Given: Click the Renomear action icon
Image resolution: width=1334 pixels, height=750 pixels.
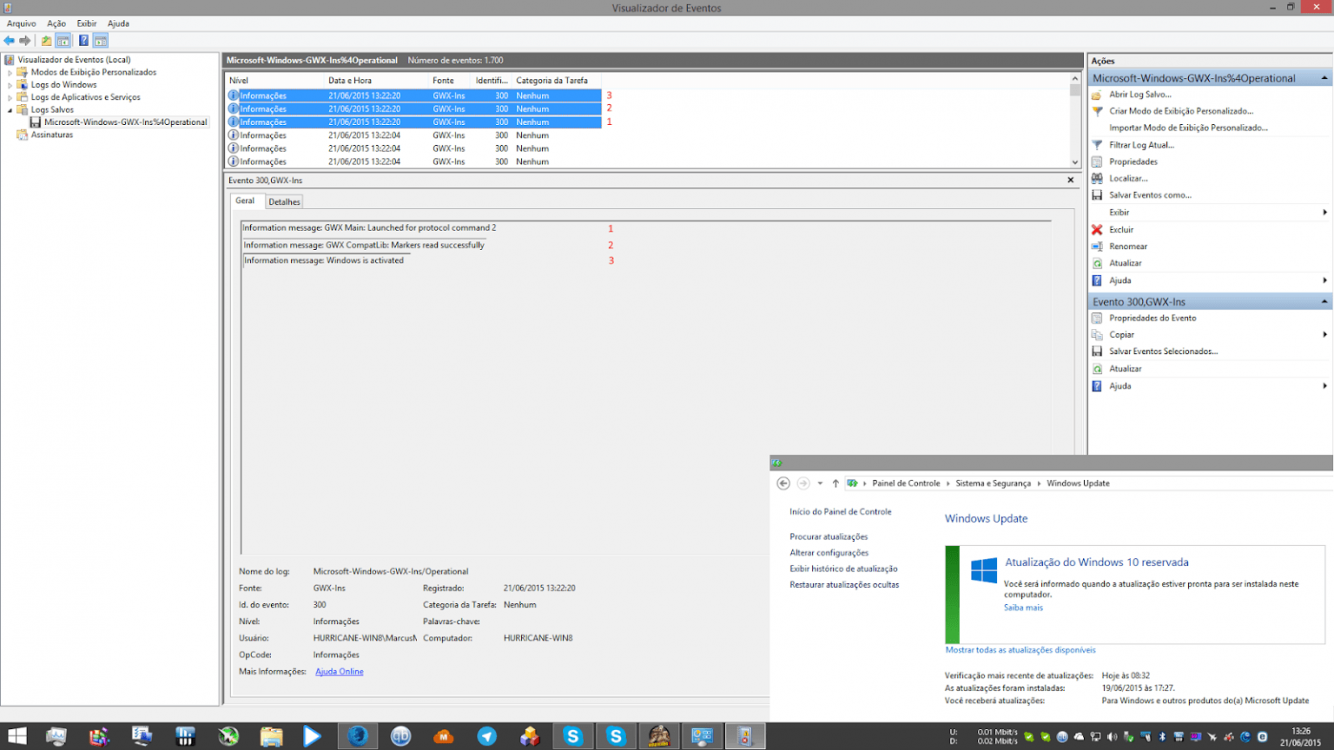Looking at the screenshot, I should tap(1097, 246).
